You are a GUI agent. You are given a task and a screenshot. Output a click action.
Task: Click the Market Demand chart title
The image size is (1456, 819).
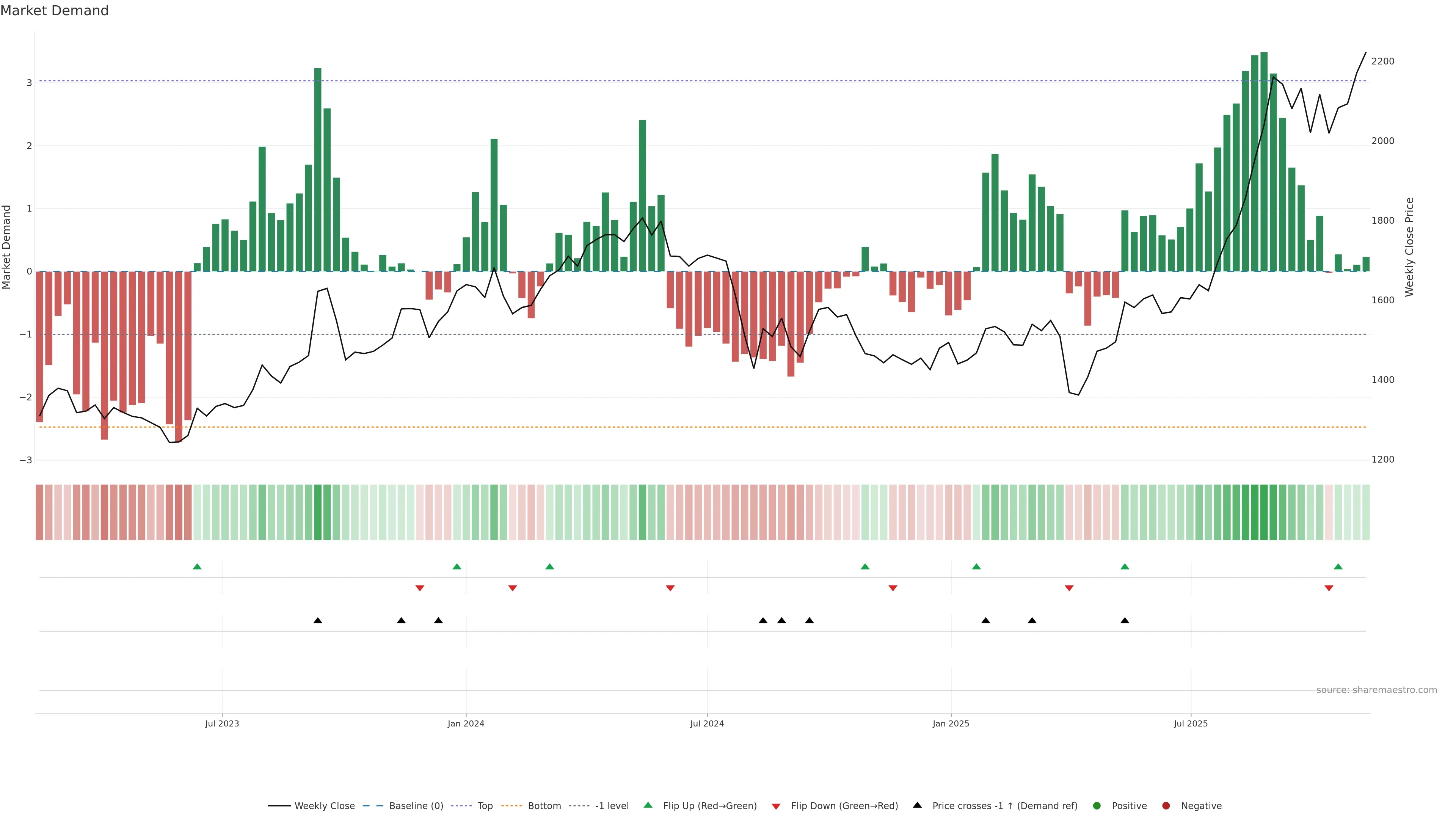tap(54, 11)
